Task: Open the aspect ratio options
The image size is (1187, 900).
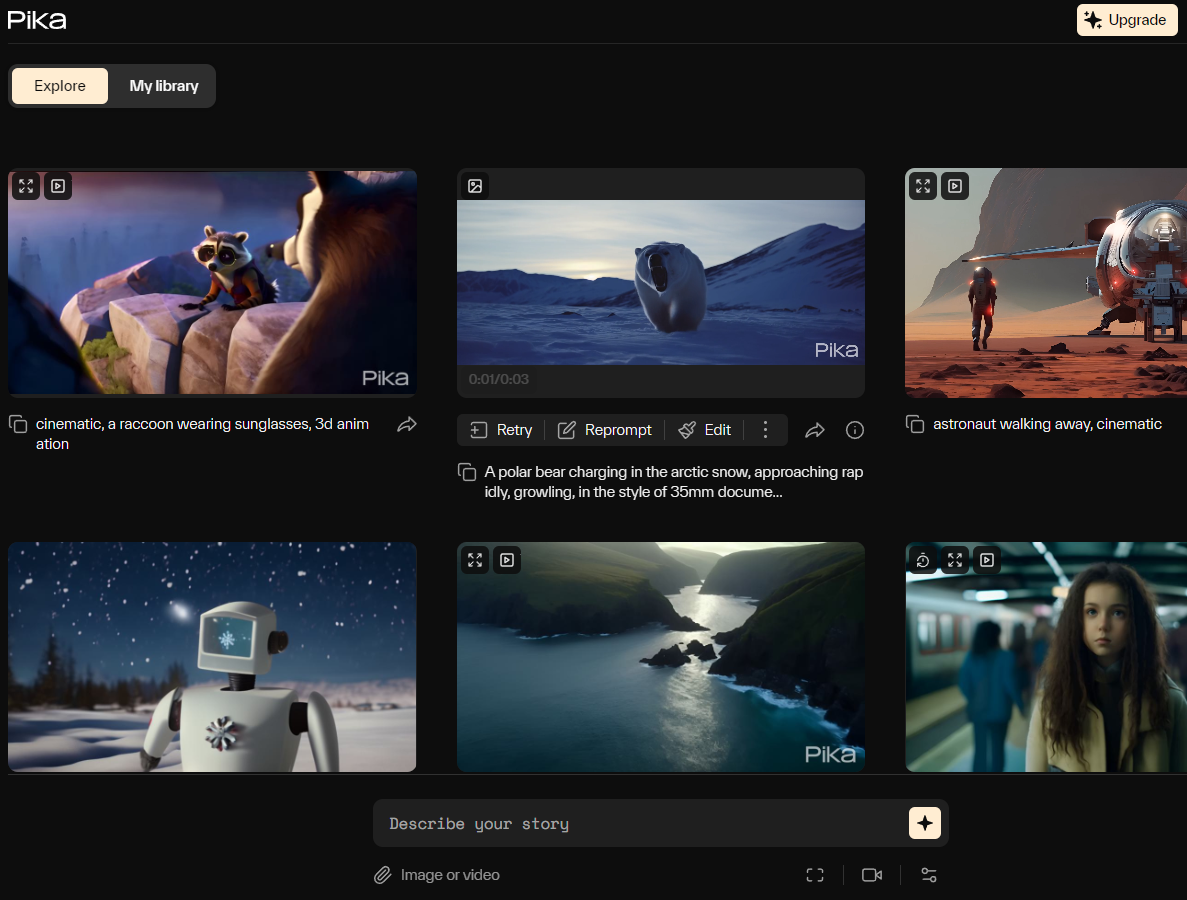Action: (815, 875)
